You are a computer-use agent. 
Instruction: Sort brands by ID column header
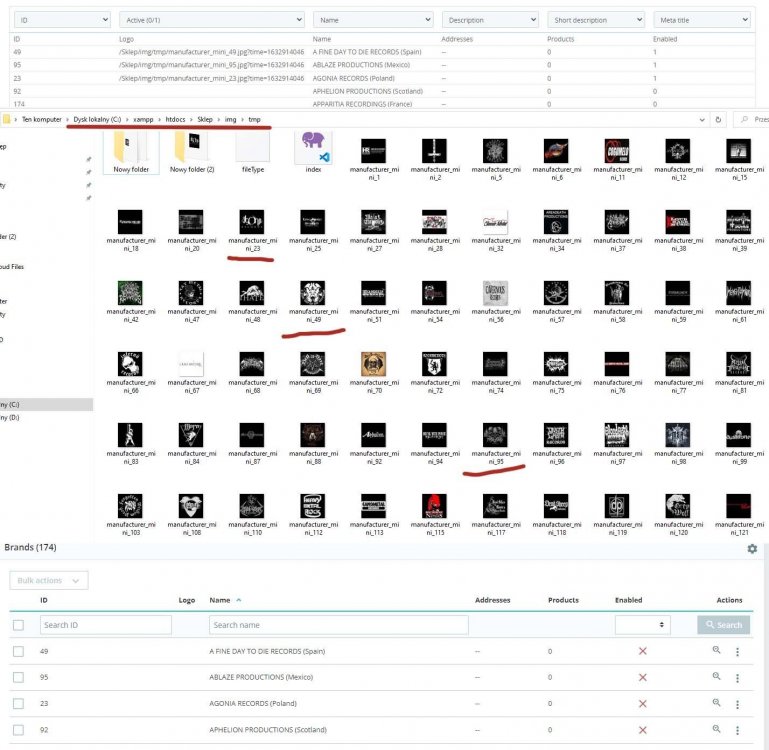tap(44, 600)
